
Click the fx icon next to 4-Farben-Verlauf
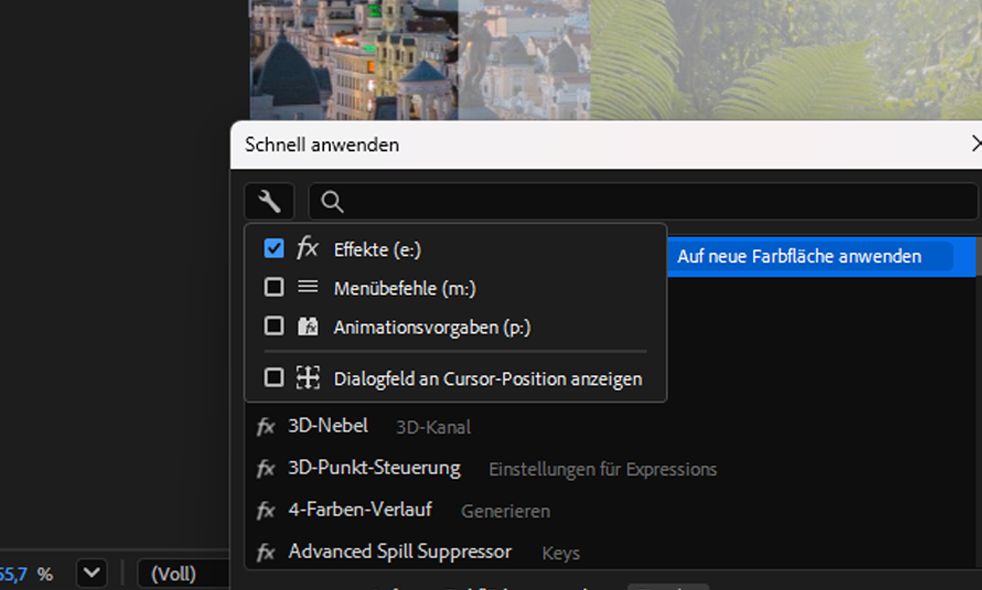266,511
